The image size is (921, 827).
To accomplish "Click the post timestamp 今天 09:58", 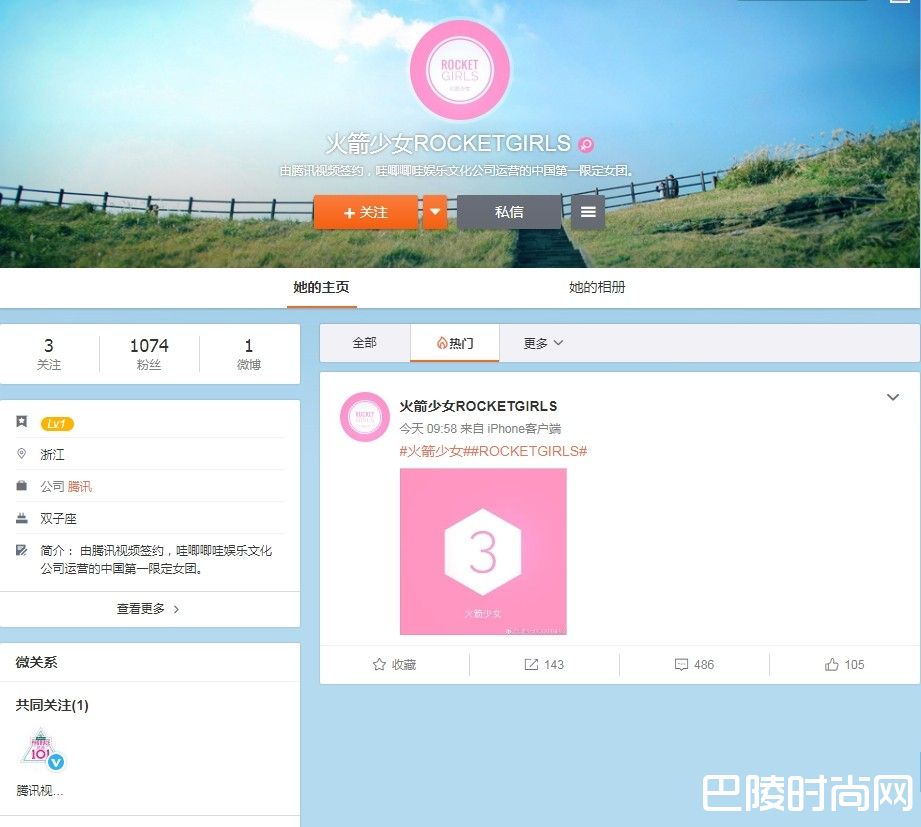I will [x=428, y=429].
